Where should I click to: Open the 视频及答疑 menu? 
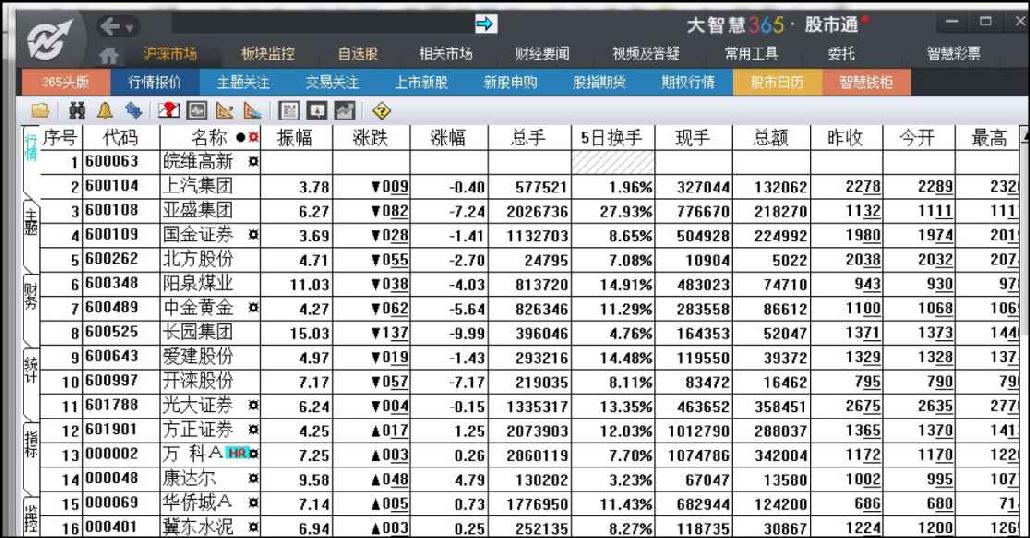tap(646, 53)
